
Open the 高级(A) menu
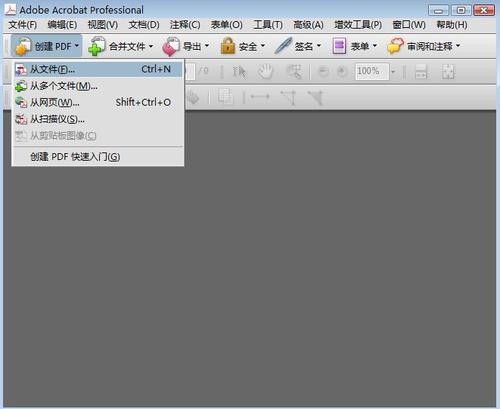pyautogui.click(x=308, y=25)
